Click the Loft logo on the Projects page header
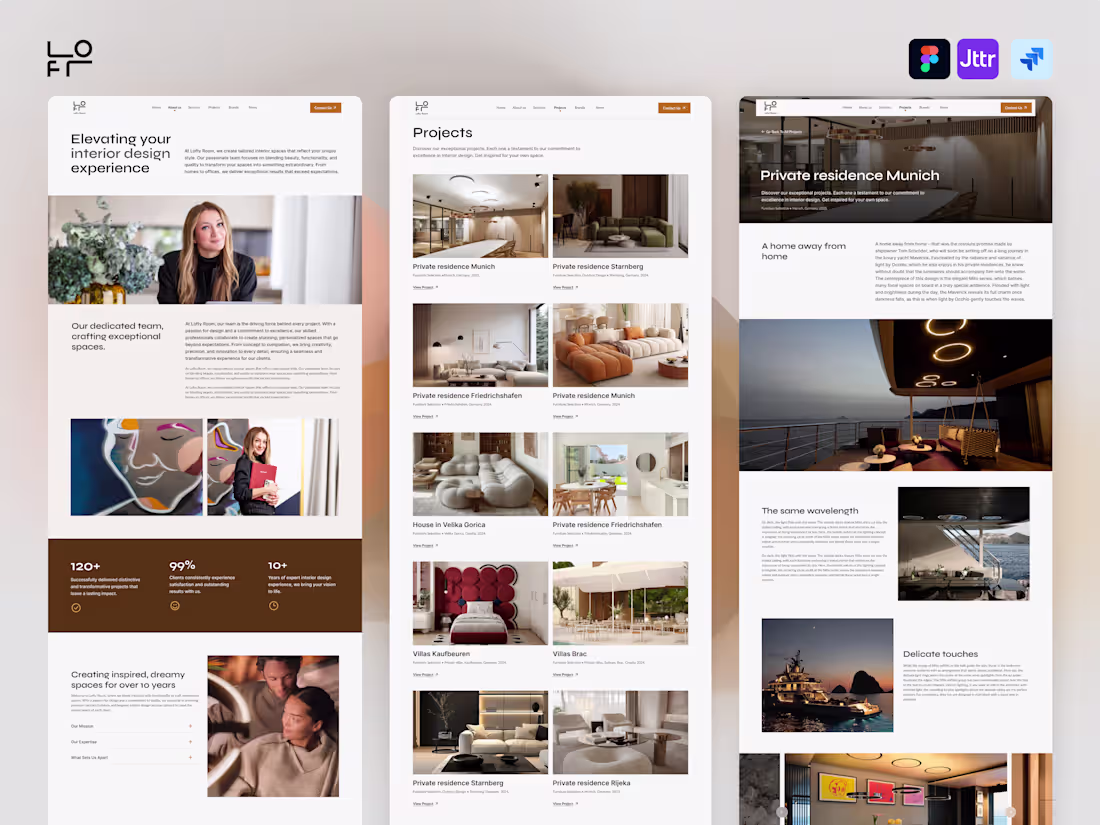 (x=423, y=107)
